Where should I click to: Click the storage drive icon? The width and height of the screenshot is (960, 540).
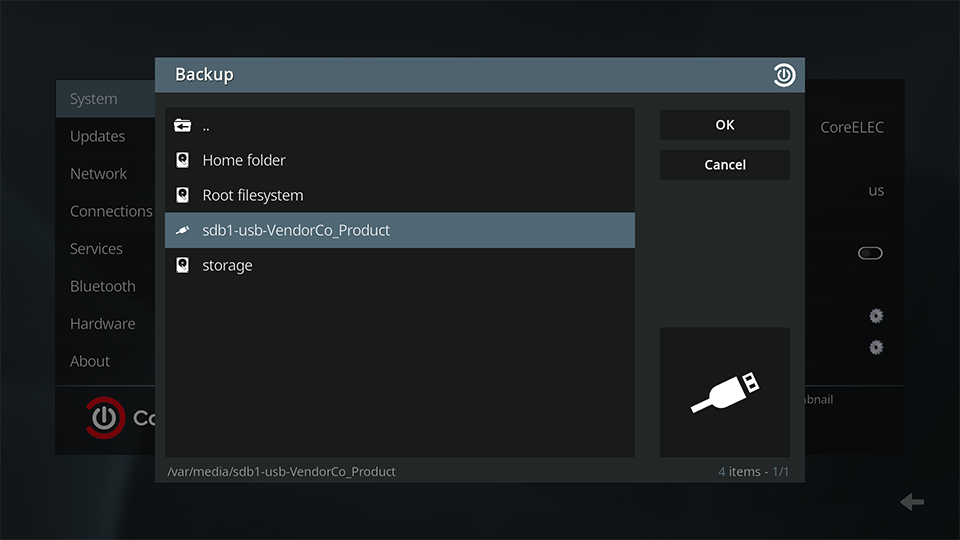coord(182,265)
